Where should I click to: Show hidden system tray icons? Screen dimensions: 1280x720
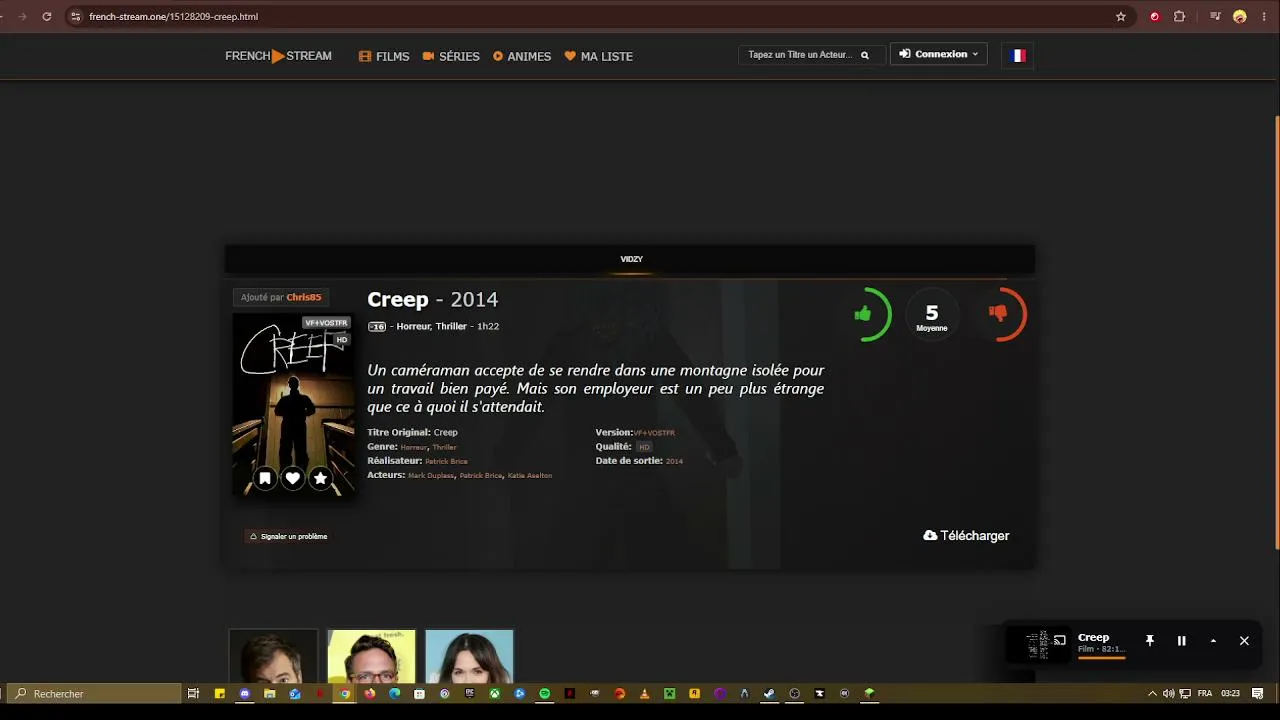(x=1152, y=693)
